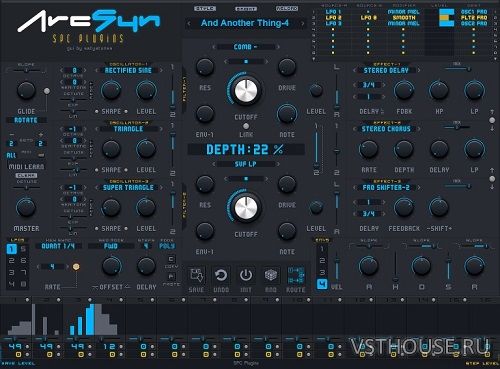Open Oscillator-2 Triangle waveform selector
The width and height of the screenshot is (500, 369).
[x=128, y=129]
